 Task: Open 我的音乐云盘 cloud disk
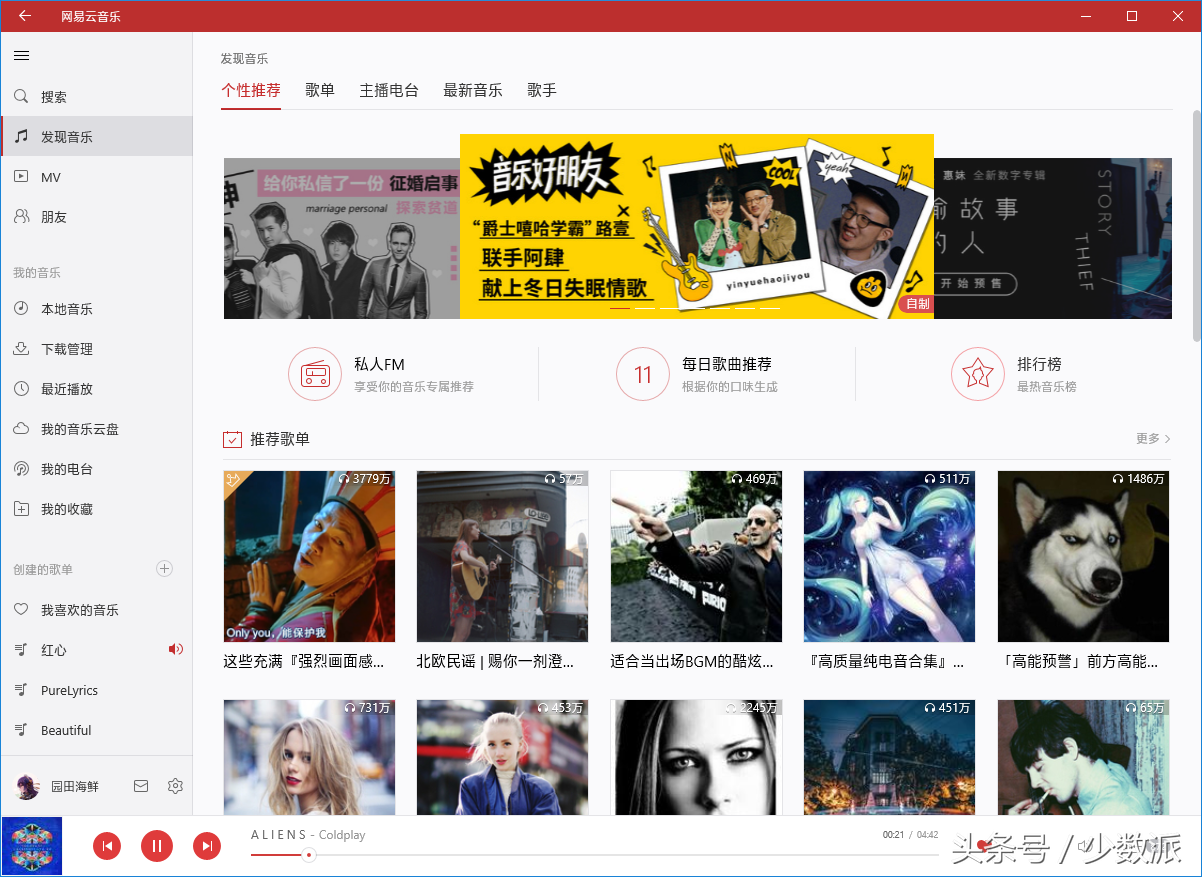96,429
